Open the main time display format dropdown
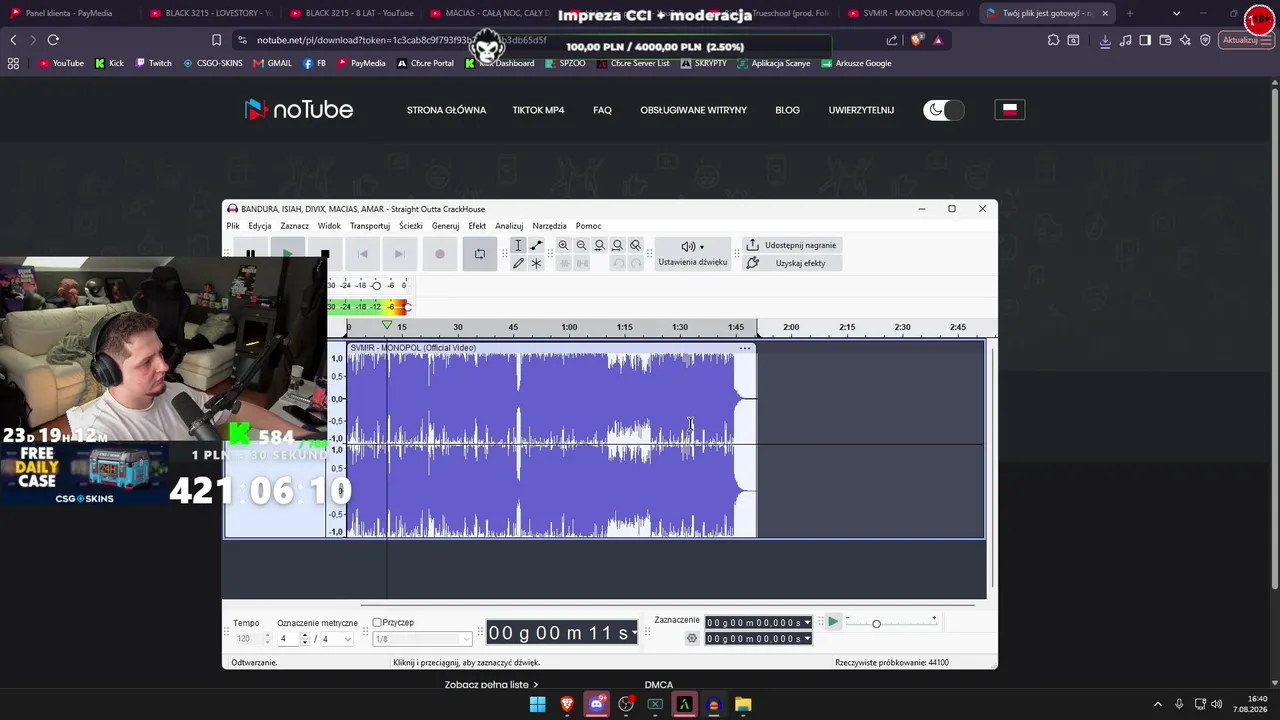 pos(633,633)
